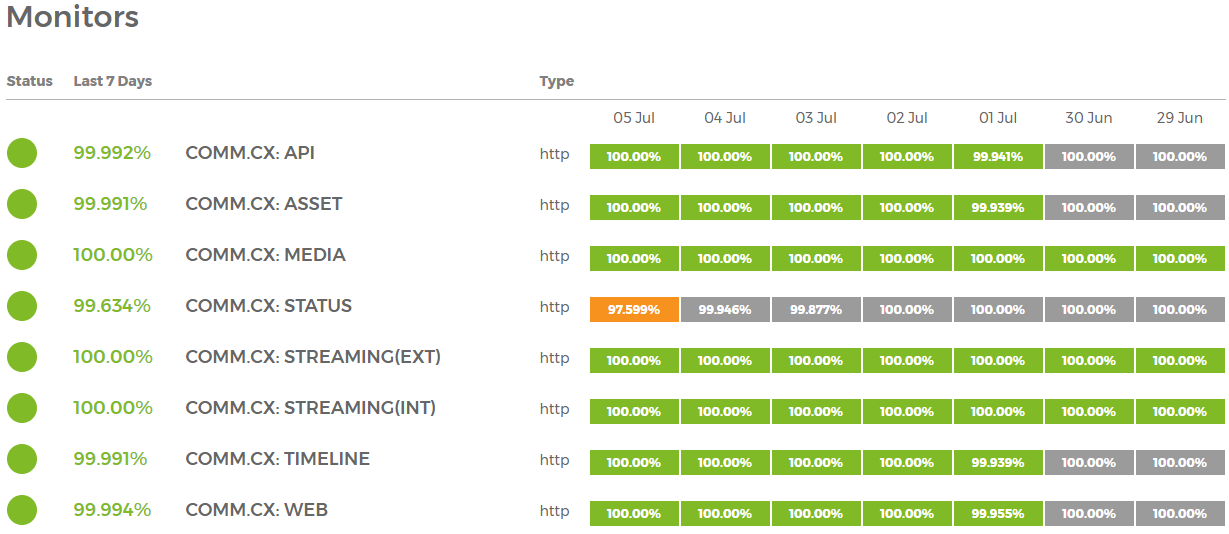The height and width of the screenshot is (534, 1229).
Task: Click the 04 Jul column header
Action: [x=725, y=118]
